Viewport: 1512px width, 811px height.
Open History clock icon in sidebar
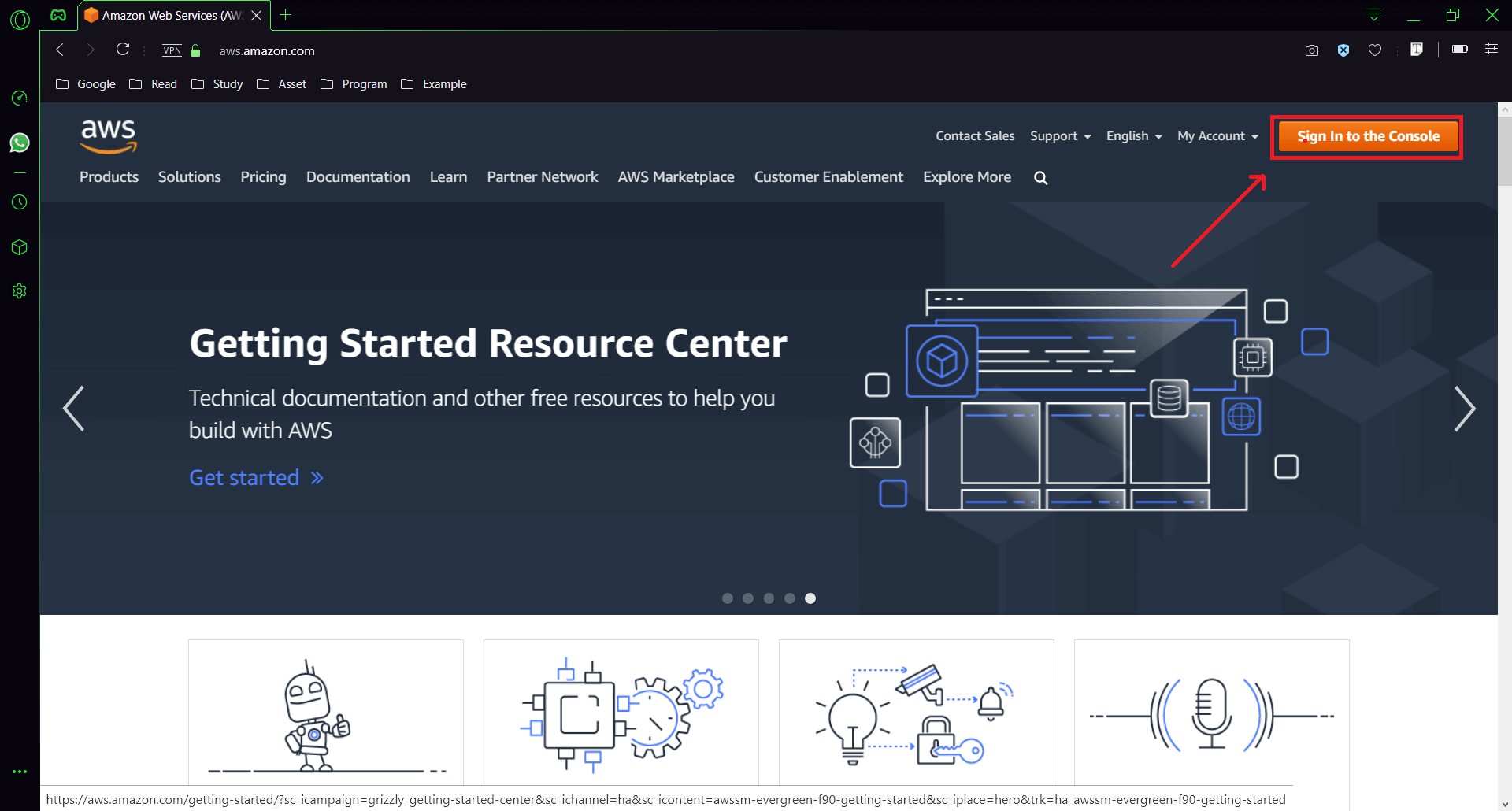20,202
